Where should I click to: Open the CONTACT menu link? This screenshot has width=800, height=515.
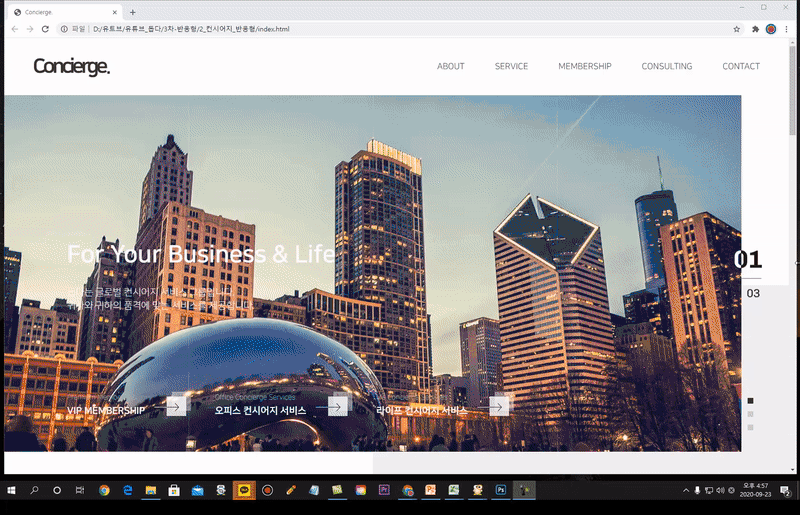[x=741, y=66]
